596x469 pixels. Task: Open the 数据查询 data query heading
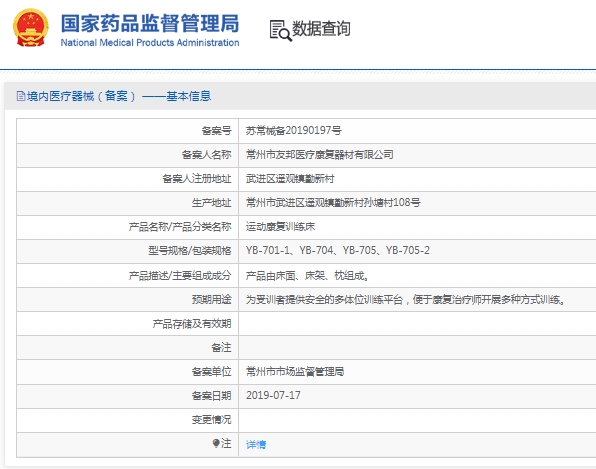(x=321, y=29)
